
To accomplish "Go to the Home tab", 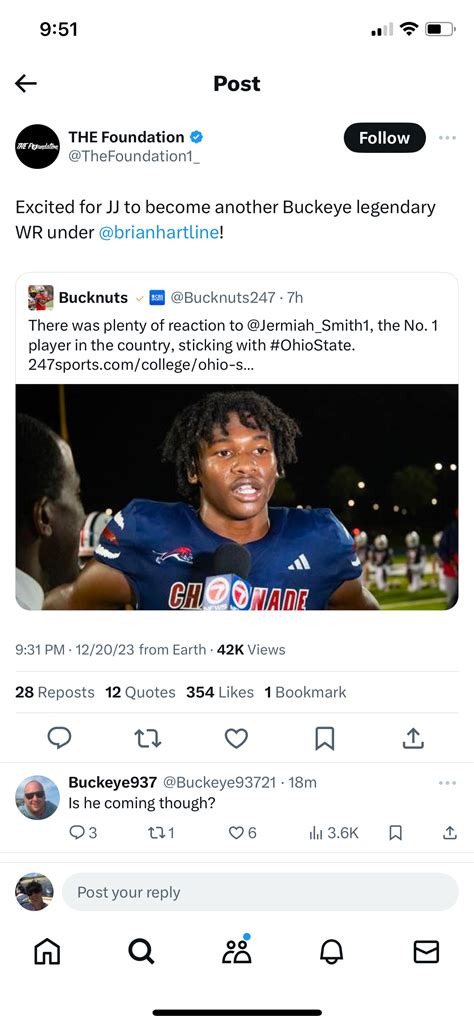I will (x=47, y=951).
